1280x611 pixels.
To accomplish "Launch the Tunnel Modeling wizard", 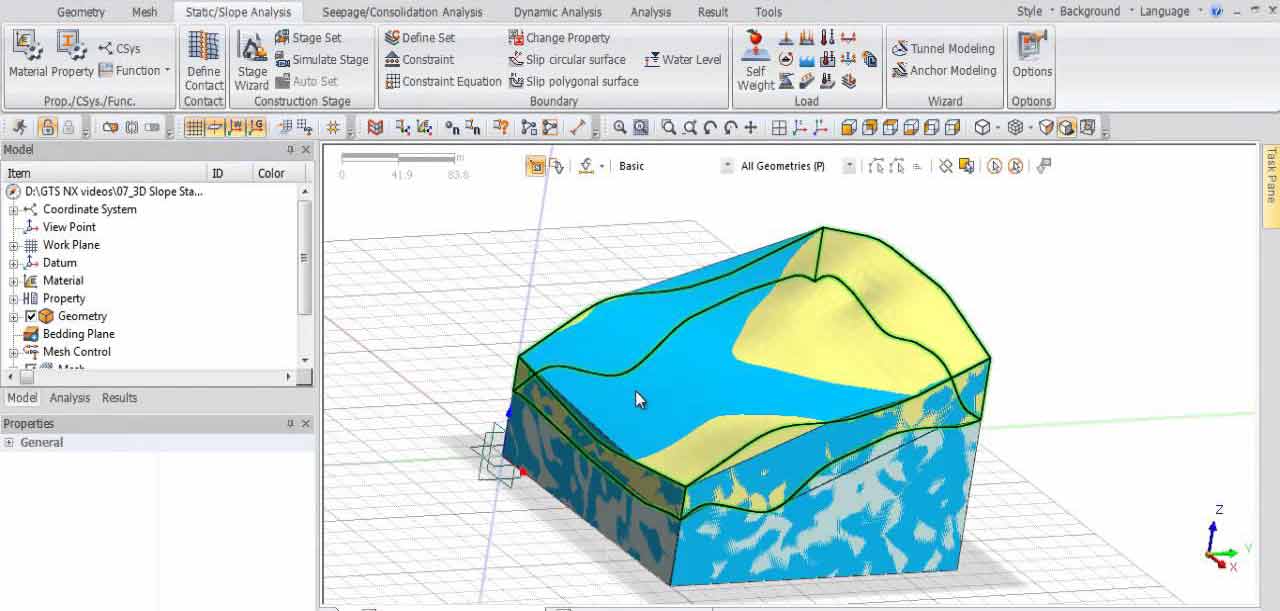I will (944, 47).
